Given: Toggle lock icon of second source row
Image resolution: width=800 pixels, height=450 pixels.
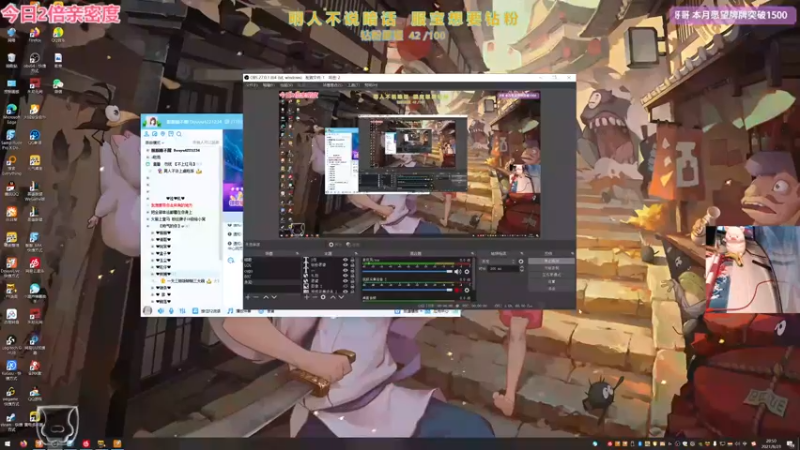Looking at the screenshot, I should click(353, 265).
